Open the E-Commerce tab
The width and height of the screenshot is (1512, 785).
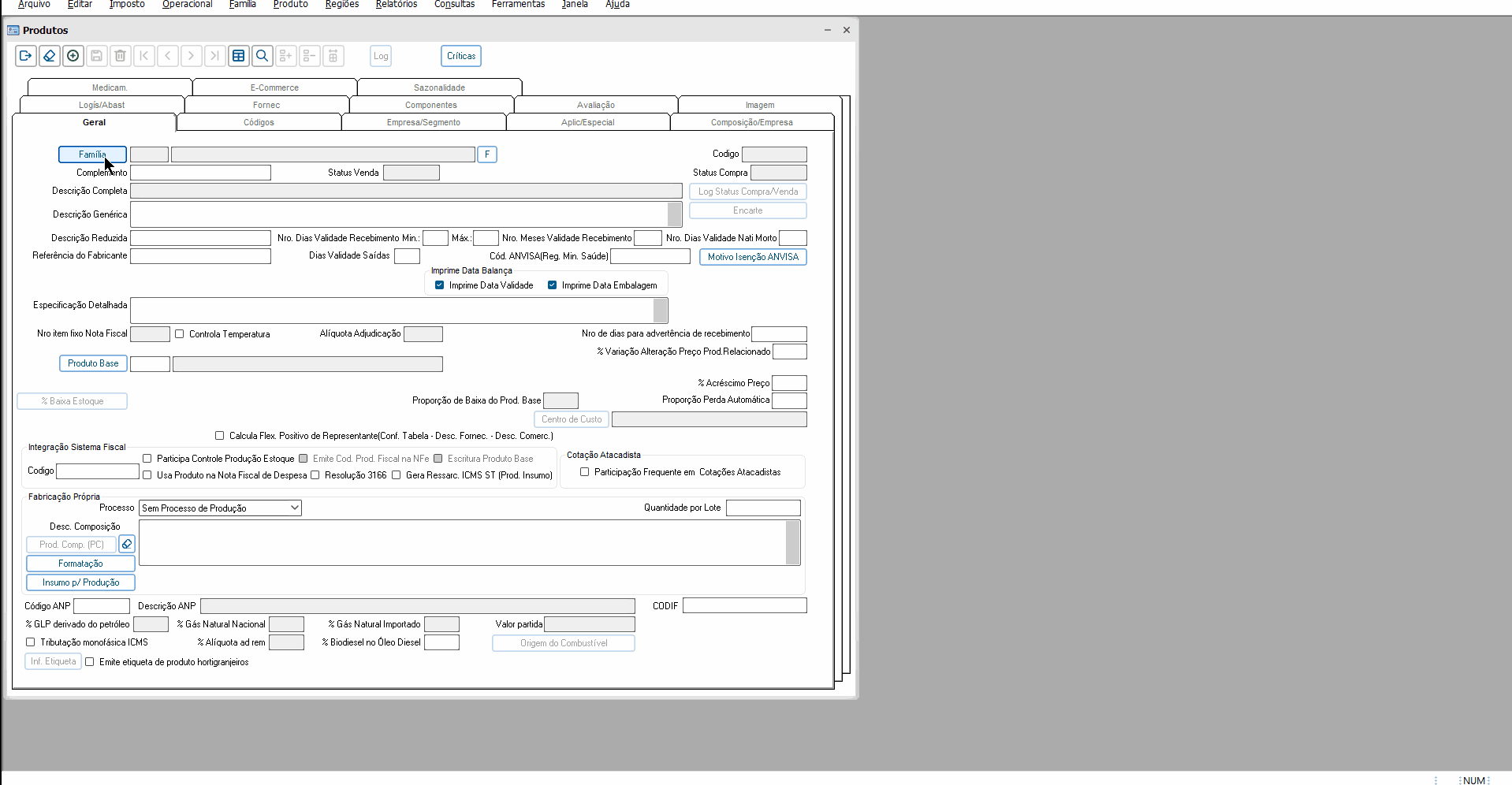point(274,87)
